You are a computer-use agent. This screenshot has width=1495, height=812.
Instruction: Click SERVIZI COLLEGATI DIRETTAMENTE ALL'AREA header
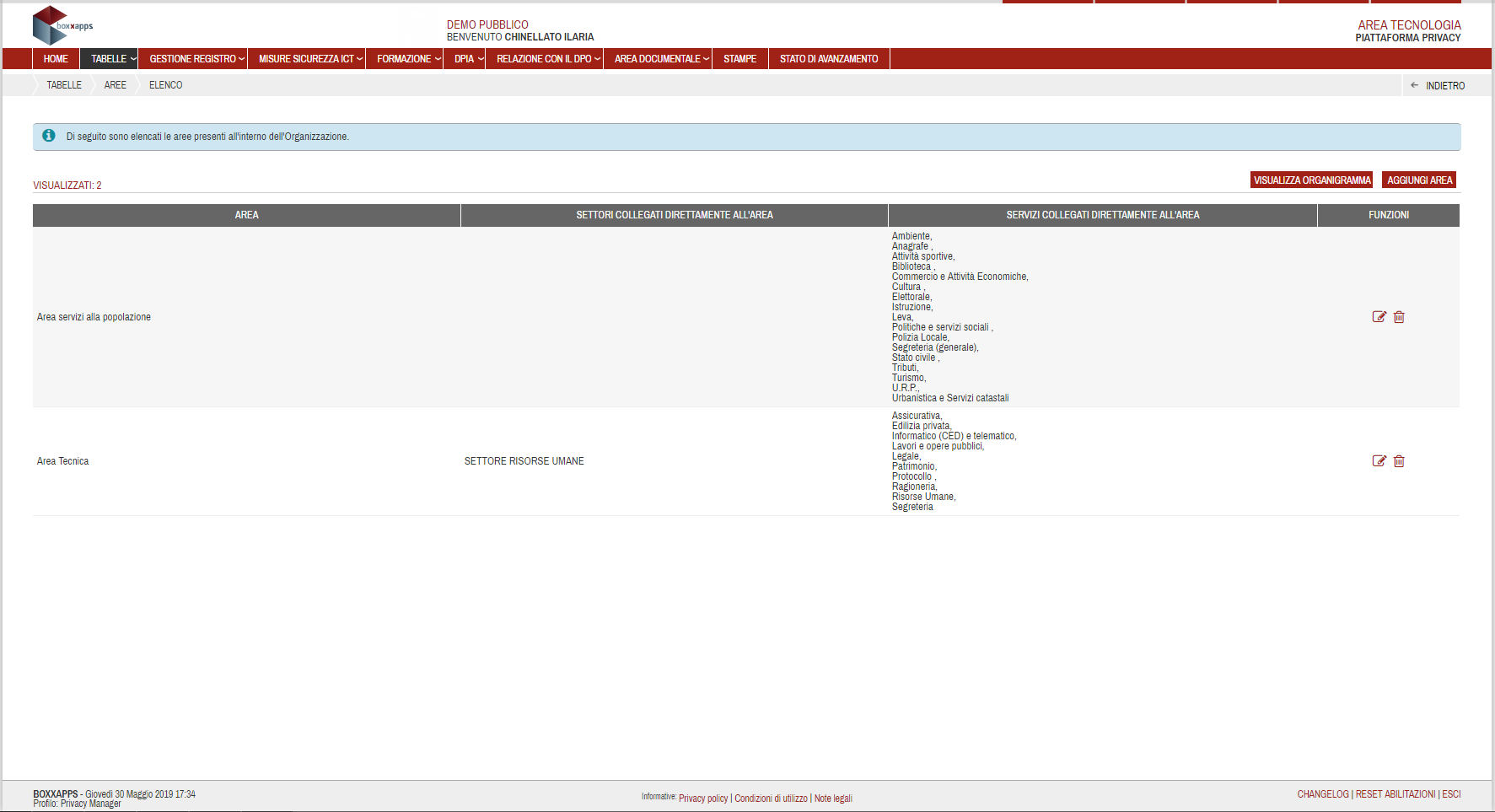tap(1103, 215)
